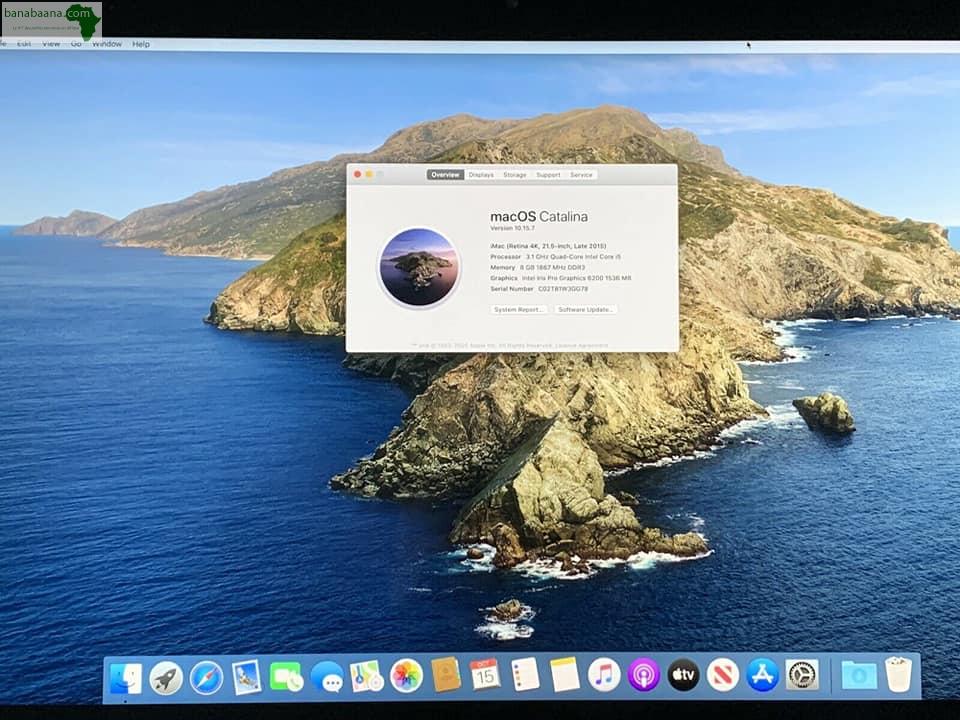
Task: Open System Preferences gear icon
Action: [802, 675]
